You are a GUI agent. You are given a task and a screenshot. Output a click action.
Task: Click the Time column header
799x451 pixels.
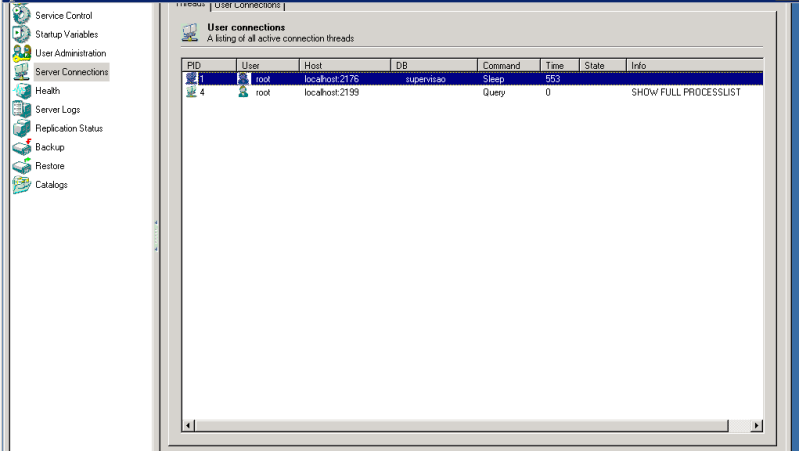pos(559,65)
